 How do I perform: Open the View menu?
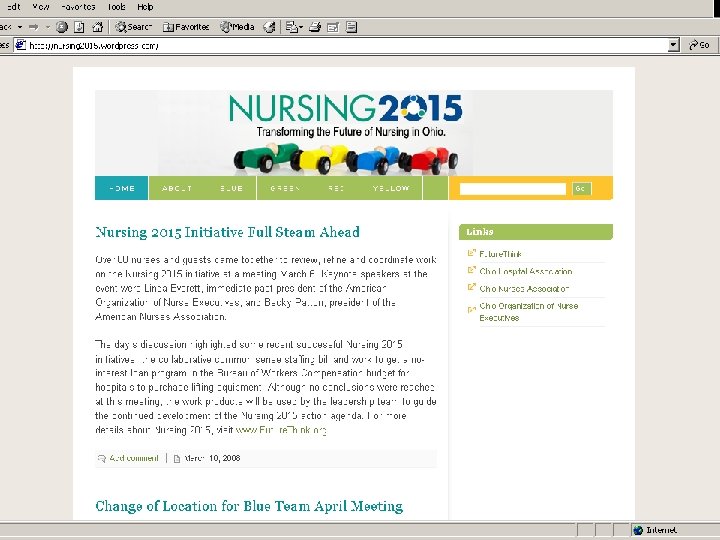[x=41, y=7]
